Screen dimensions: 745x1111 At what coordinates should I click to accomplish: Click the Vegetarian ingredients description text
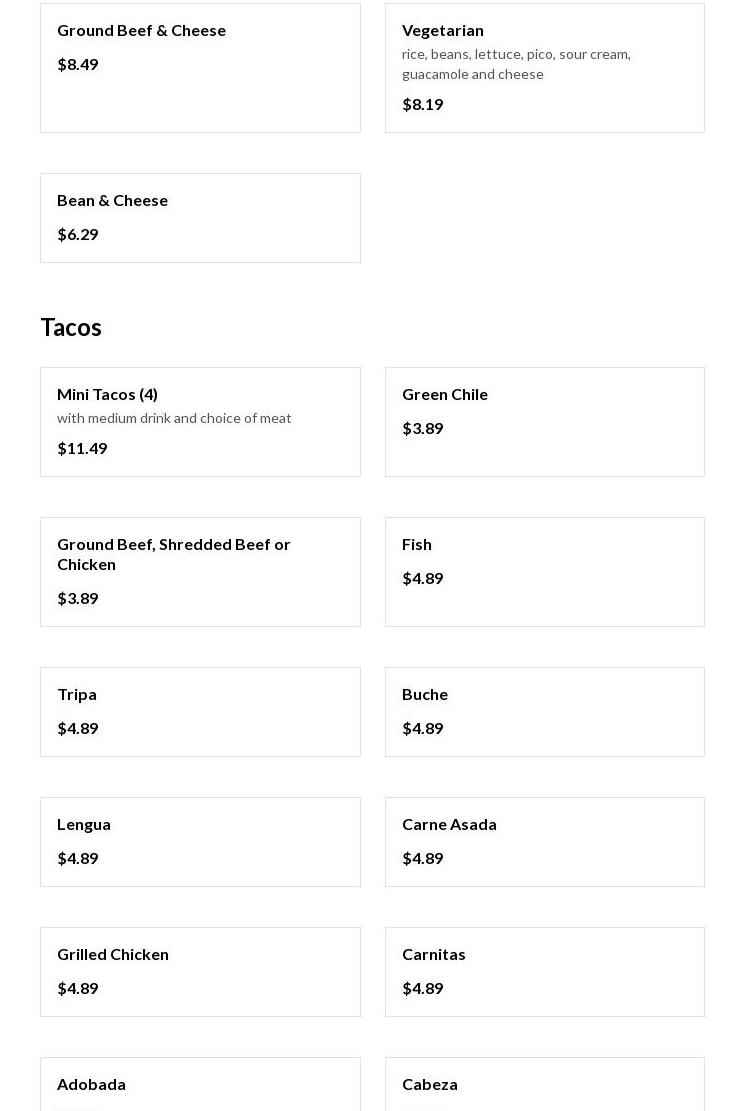point(515,64)
